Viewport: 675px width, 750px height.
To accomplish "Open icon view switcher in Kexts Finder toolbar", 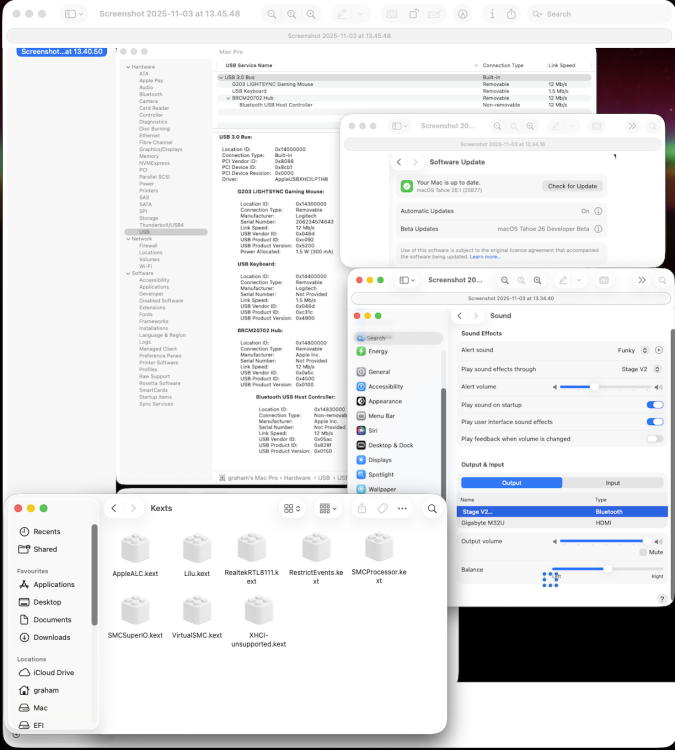I will tap(292, 508).
